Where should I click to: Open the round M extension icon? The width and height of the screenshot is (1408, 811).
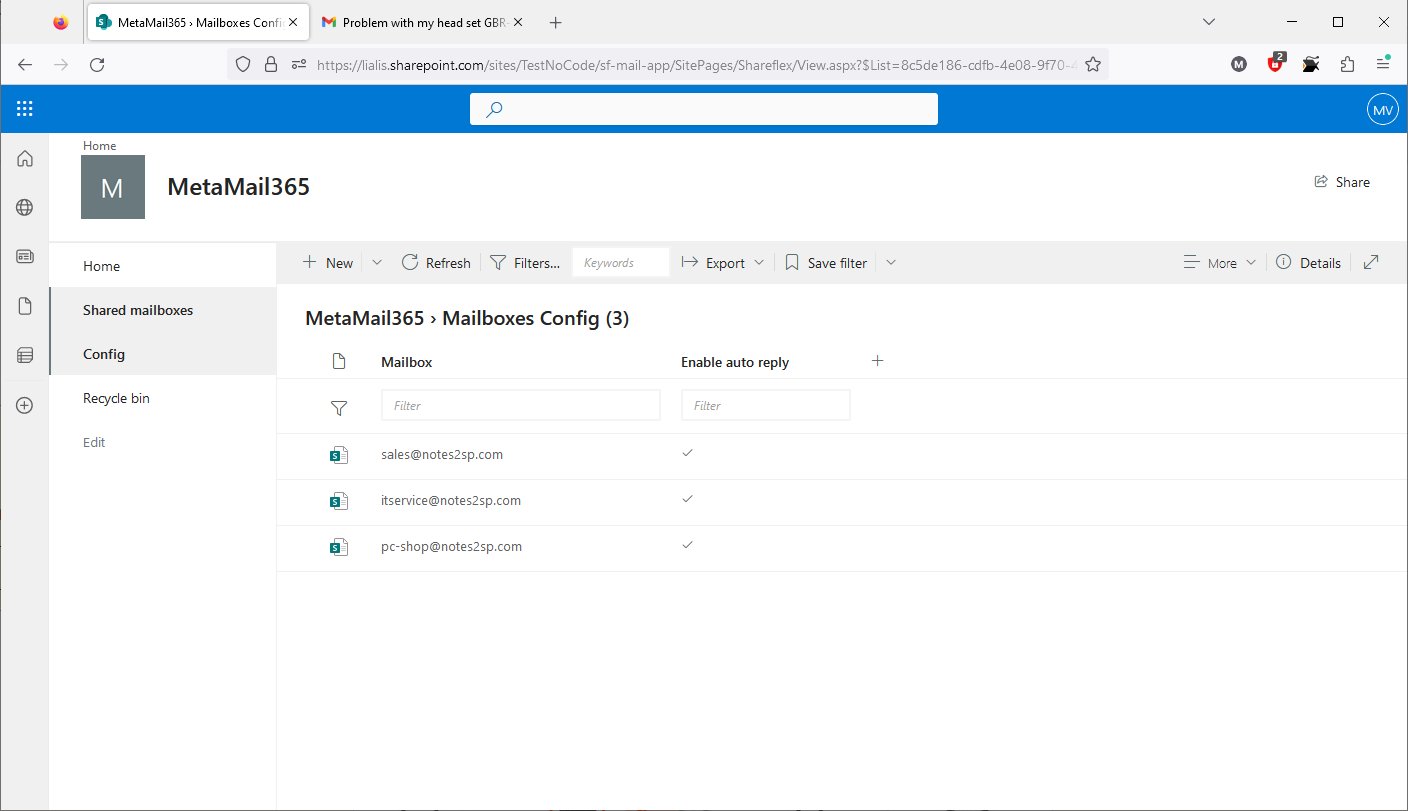click(1239, 64)
